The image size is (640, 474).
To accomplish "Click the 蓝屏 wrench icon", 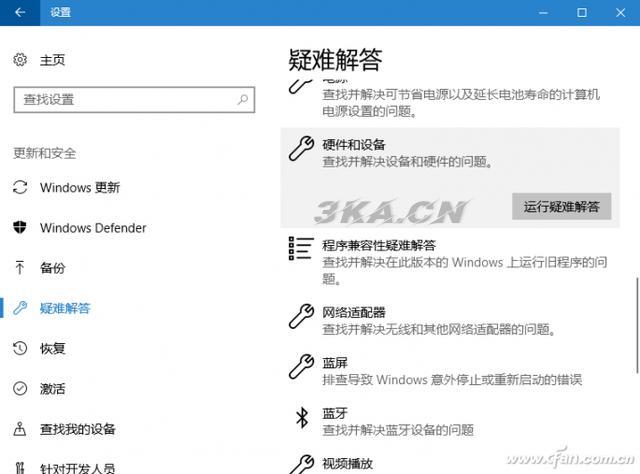I will pyautogui.click(x=302, y=367).
